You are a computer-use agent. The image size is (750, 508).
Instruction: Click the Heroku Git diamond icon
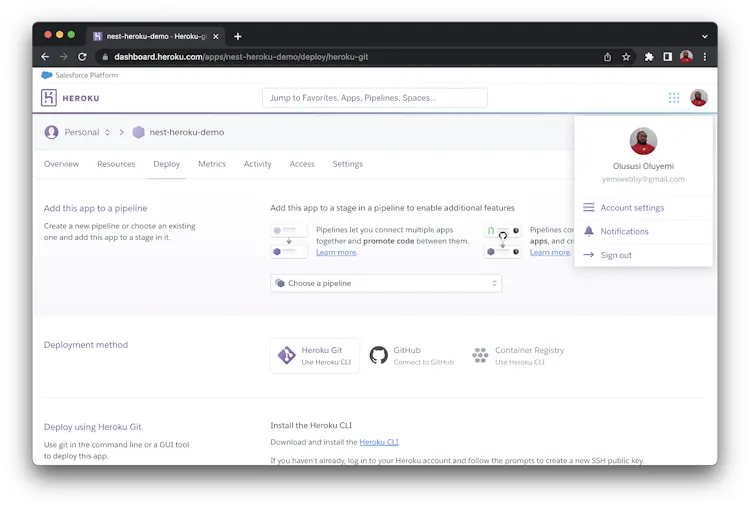(x=287, y=355)
